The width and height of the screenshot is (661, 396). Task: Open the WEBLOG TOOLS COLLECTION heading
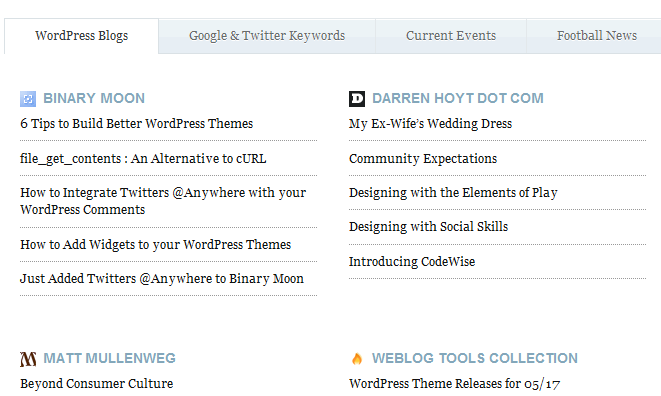pos(475,358)
